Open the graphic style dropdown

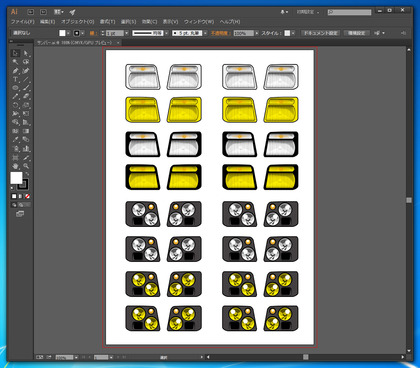tap(293, 33)
